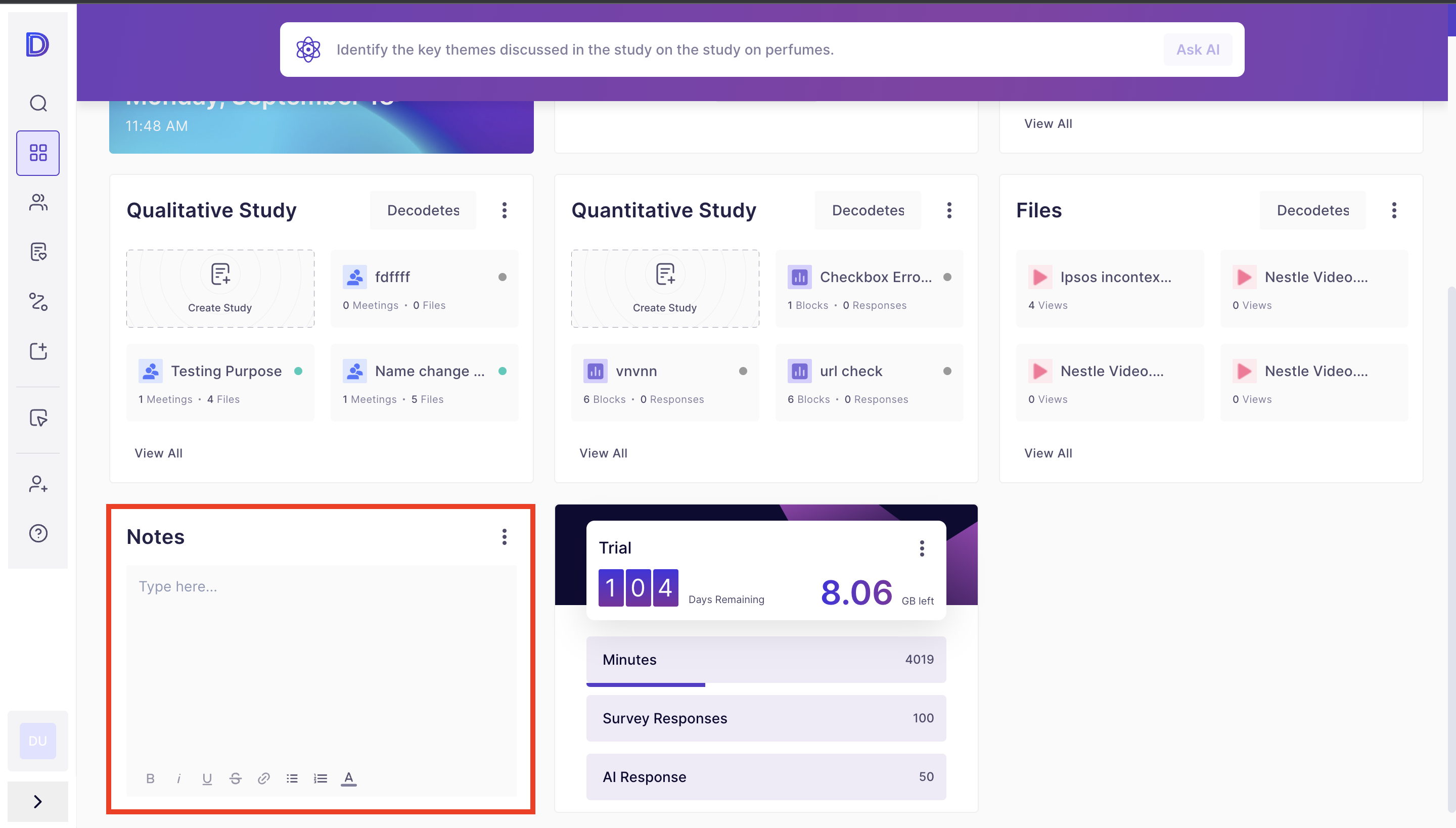
Task: Open Quantitative Study three-dot menu
Action: (x=949, y=210)
